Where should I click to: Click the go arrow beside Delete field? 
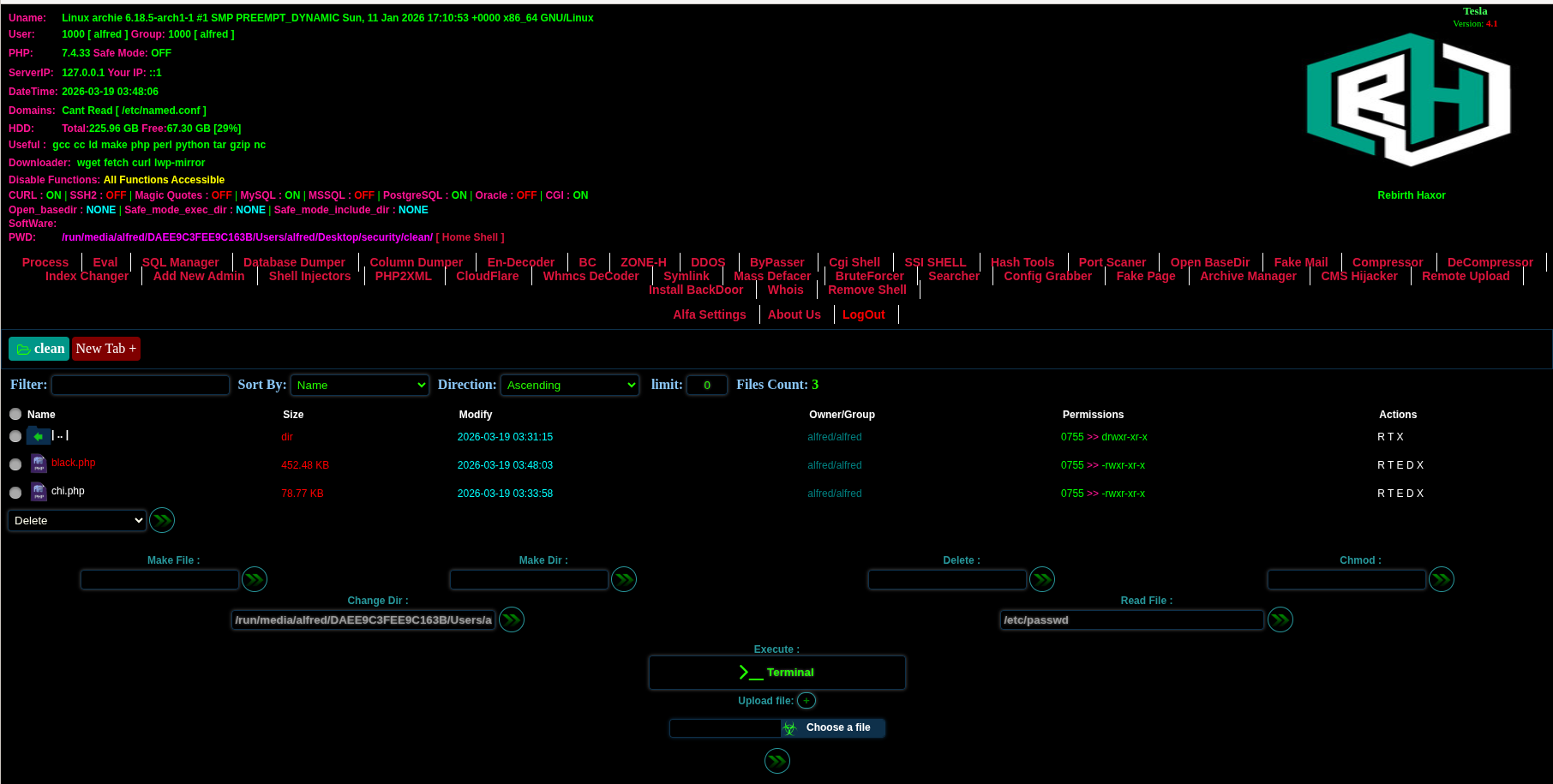coord(1042,579)
